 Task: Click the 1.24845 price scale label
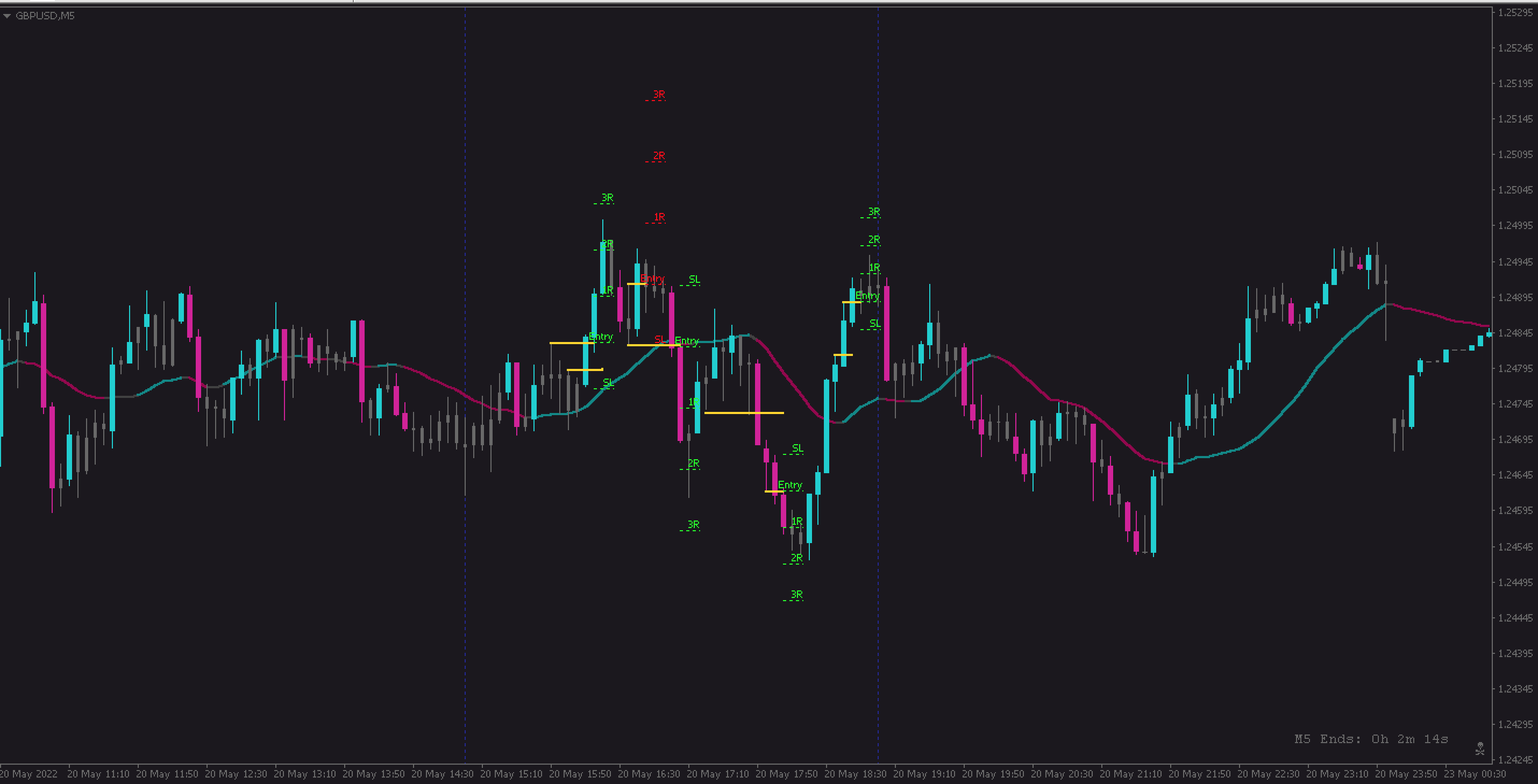pyautogui.click(x=1515, y=333)
